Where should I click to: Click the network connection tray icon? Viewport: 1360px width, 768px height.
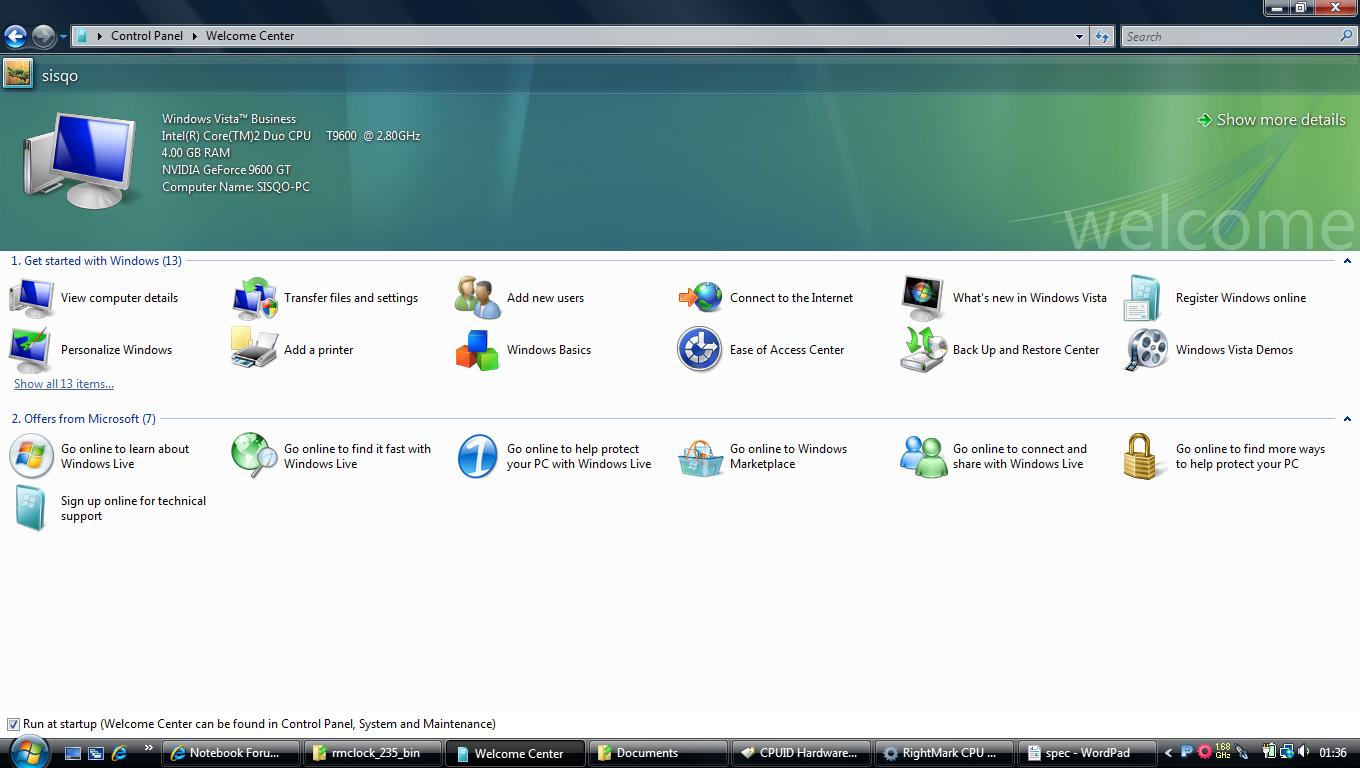pos(1286,752)
